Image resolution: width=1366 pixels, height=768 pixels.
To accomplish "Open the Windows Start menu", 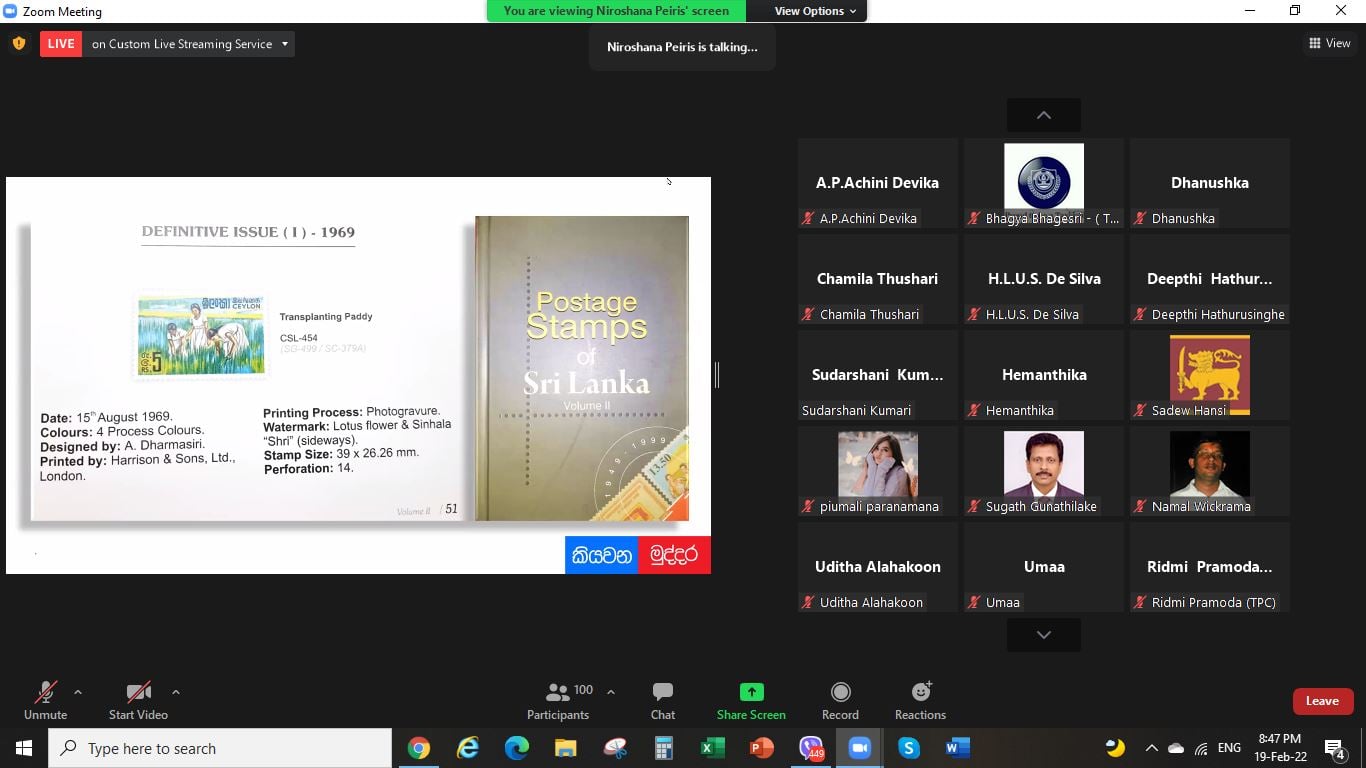I will tap(24, 748).
